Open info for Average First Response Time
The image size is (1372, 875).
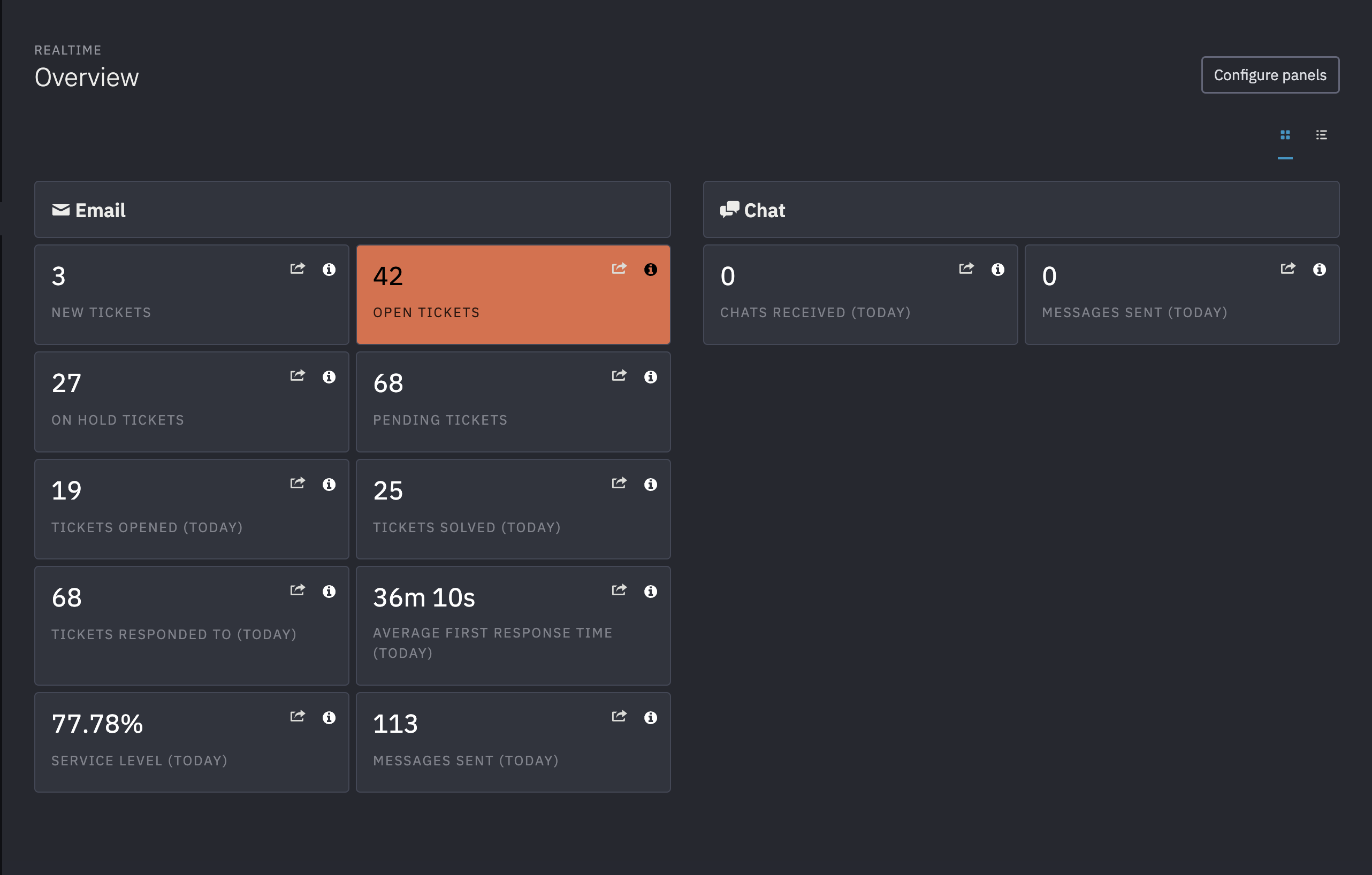point(650,591)
